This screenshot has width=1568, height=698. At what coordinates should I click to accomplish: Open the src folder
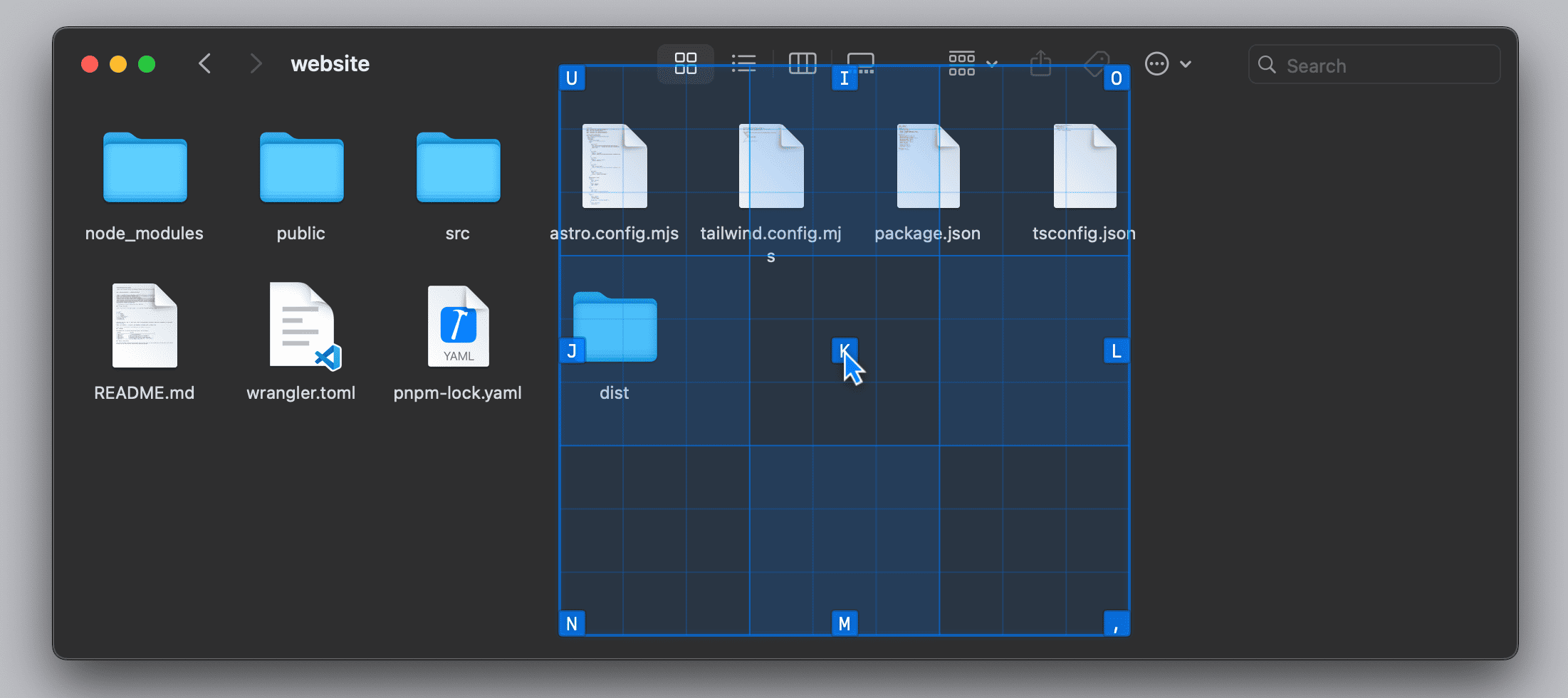point(458,168)
